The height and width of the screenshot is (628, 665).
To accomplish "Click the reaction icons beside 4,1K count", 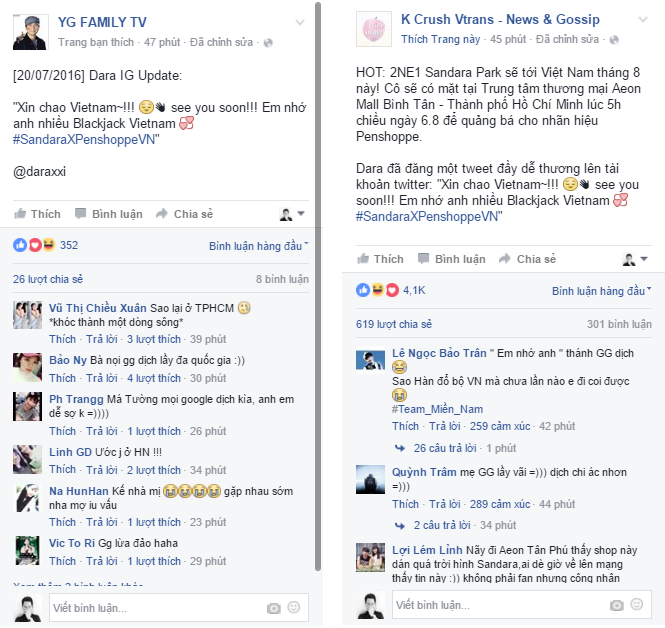I will 377,290.
